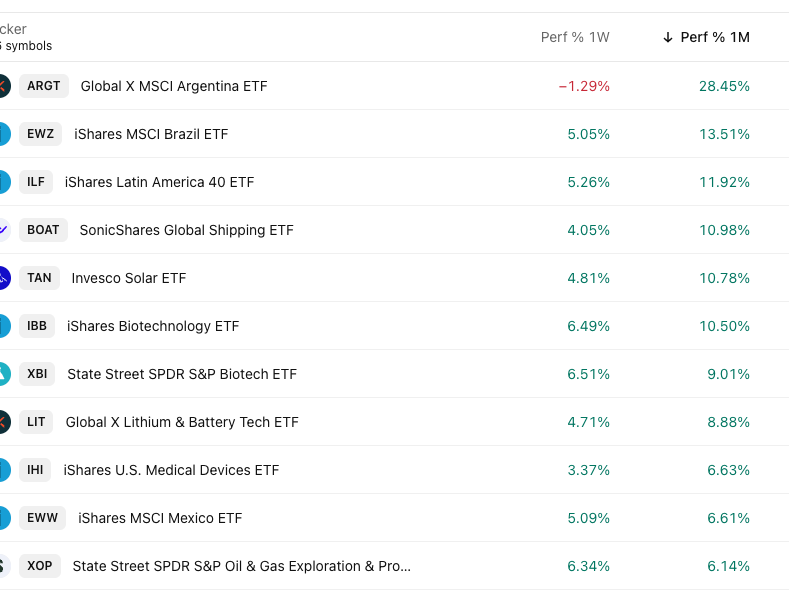This screenshot has width=789, height=595.
Task: Click the ARGT fund logo icon
Action: (3, 86)
